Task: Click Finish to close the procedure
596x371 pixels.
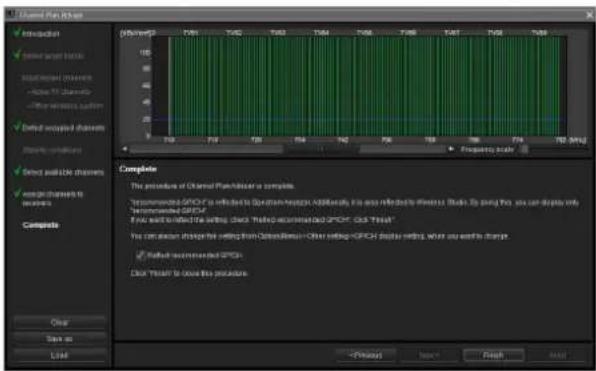Action: [x=493, y=355]
